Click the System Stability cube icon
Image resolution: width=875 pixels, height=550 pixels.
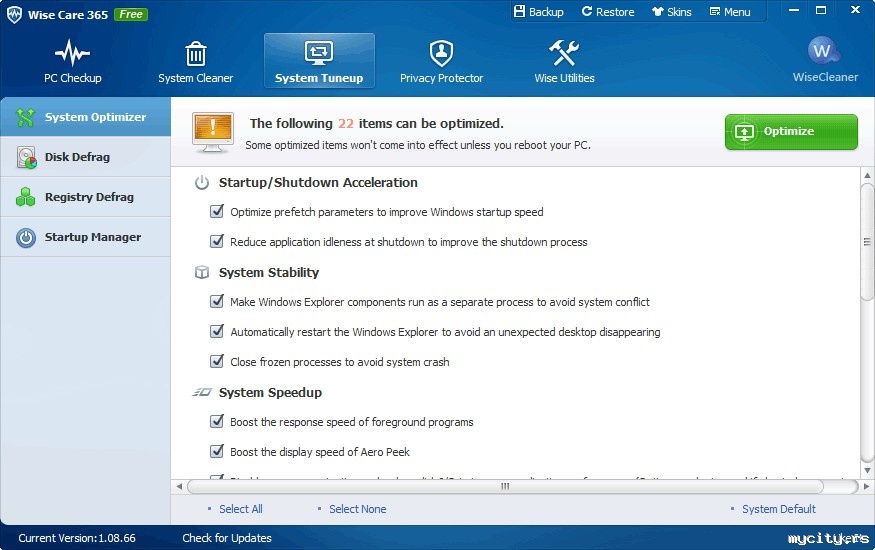pos(201,272)
